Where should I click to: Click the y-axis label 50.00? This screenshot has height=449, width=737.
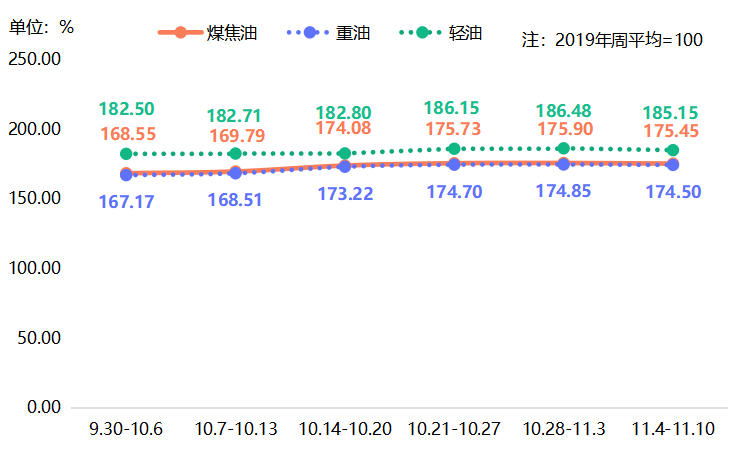click(x=39, y=338)
